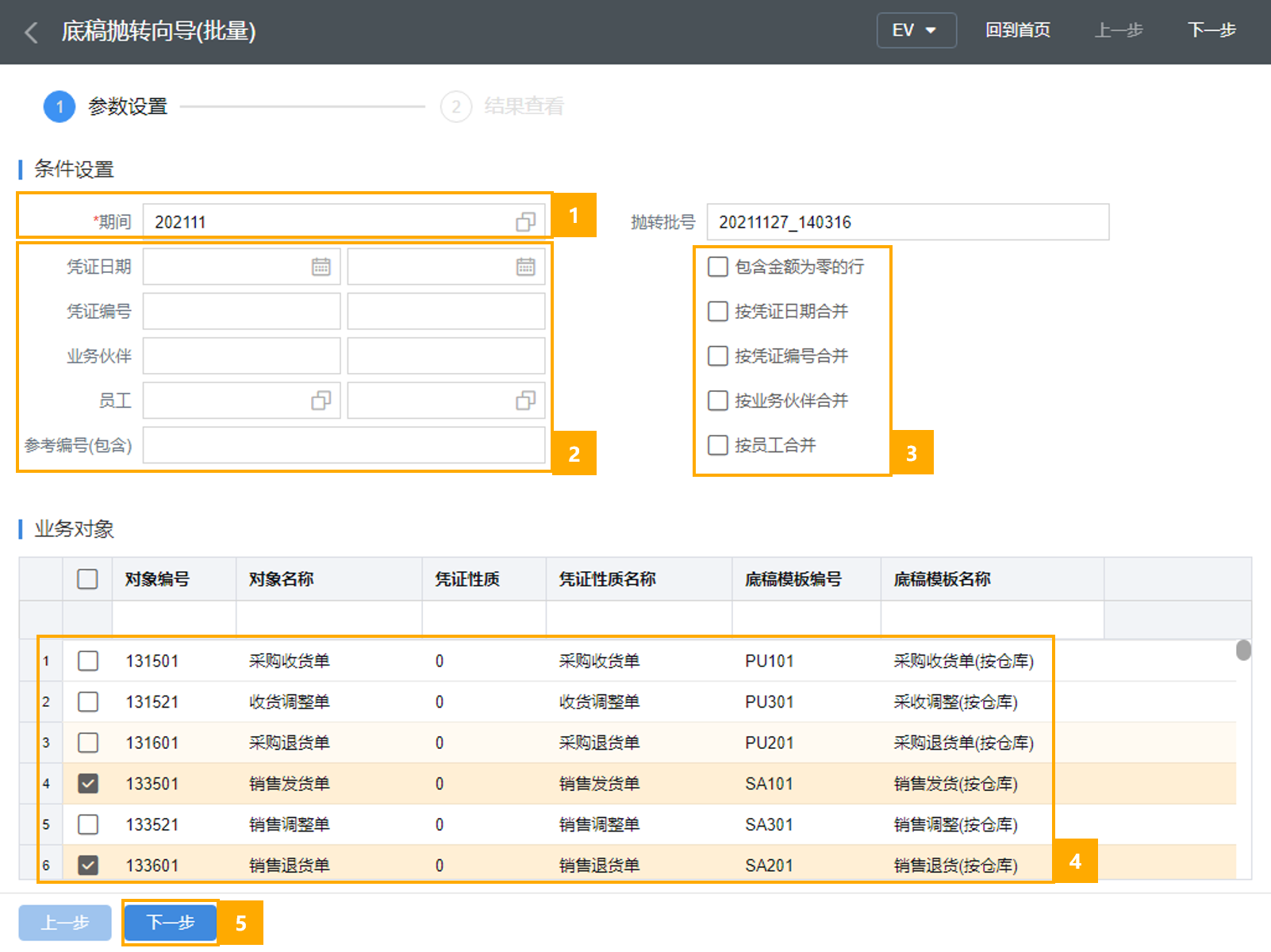Viewport: 1271px width, 952px height.
Task: Click 凭证性质名称 column header
Action: coord(639,579)
